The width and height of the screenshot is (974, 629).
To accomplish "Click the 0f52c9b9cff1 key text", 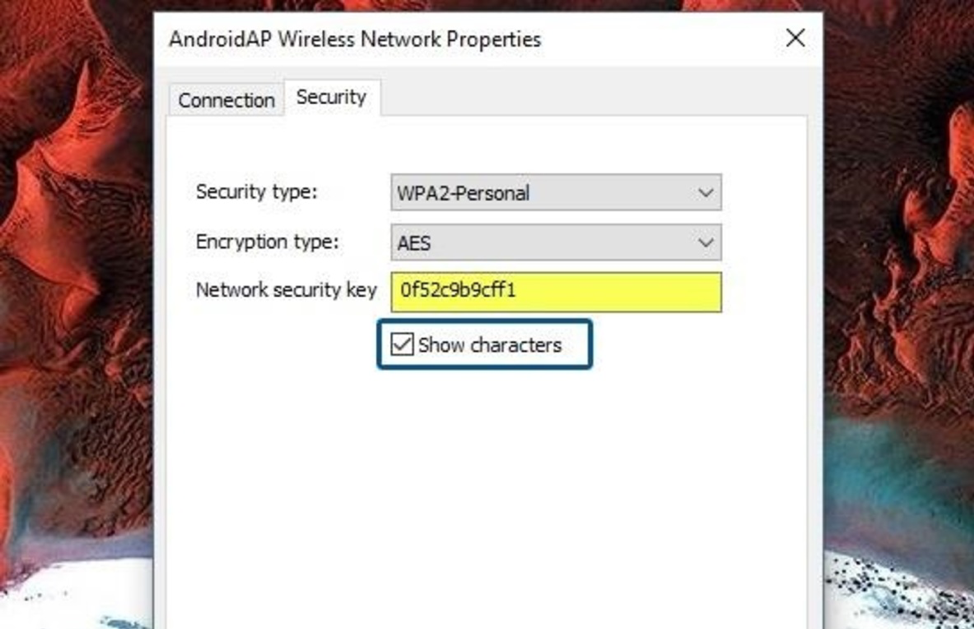I will 458,290.
